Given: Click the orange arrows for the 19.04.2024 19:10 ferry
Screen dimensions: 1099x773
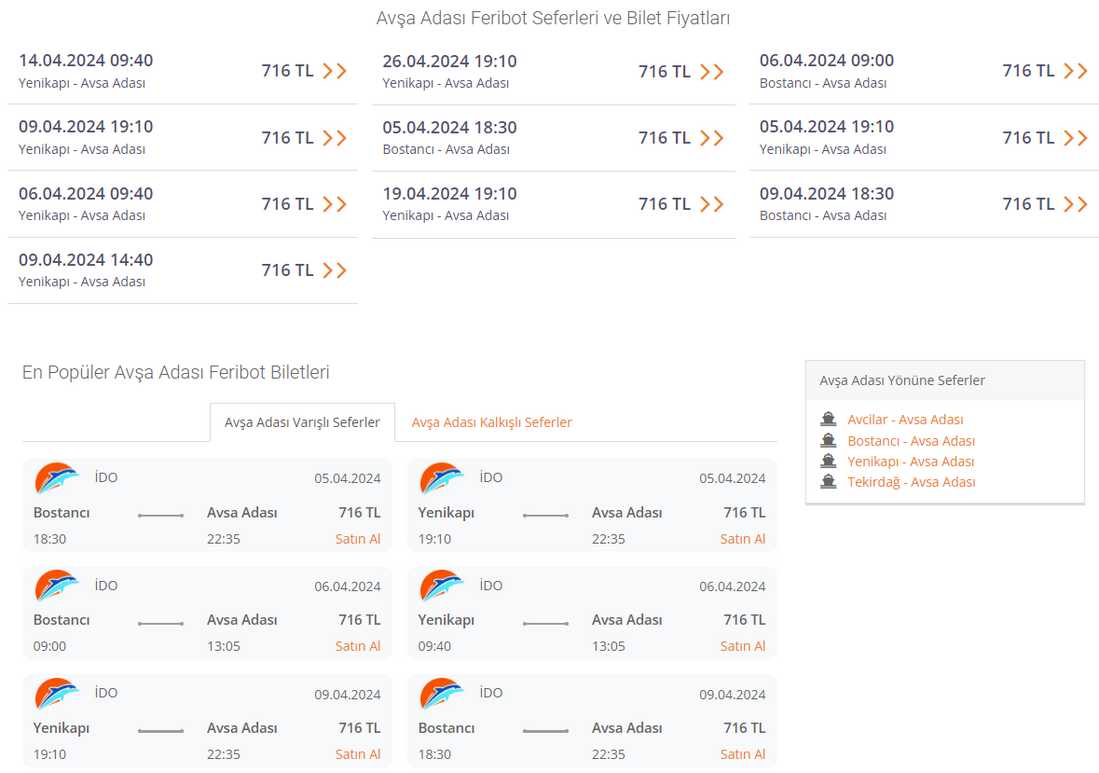Looking at the screenshot, I should (x=712, y=204).
